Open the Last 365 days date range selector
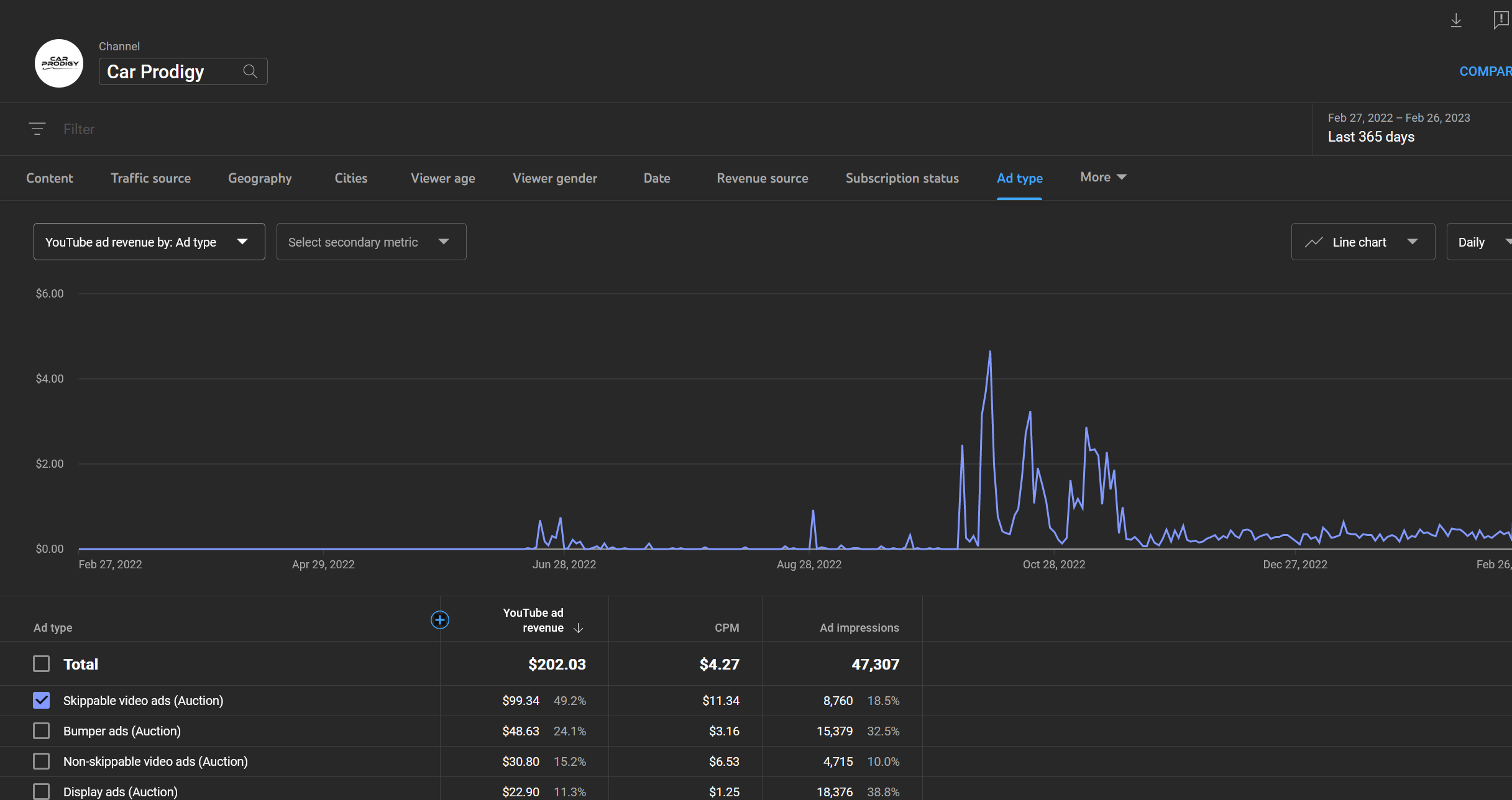Image resolution: width=1512 pixels, height=800 pixels. point(1412,129)
